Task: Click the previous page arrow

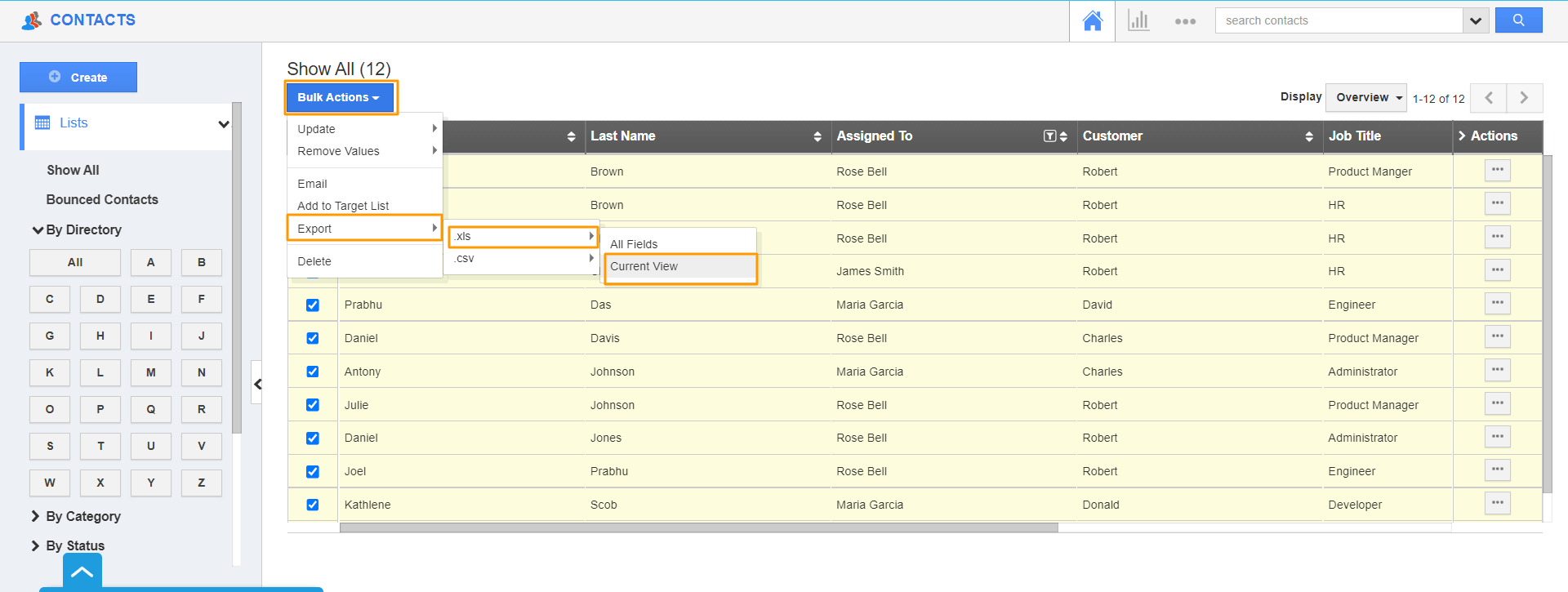Action: pos(1488,98)
